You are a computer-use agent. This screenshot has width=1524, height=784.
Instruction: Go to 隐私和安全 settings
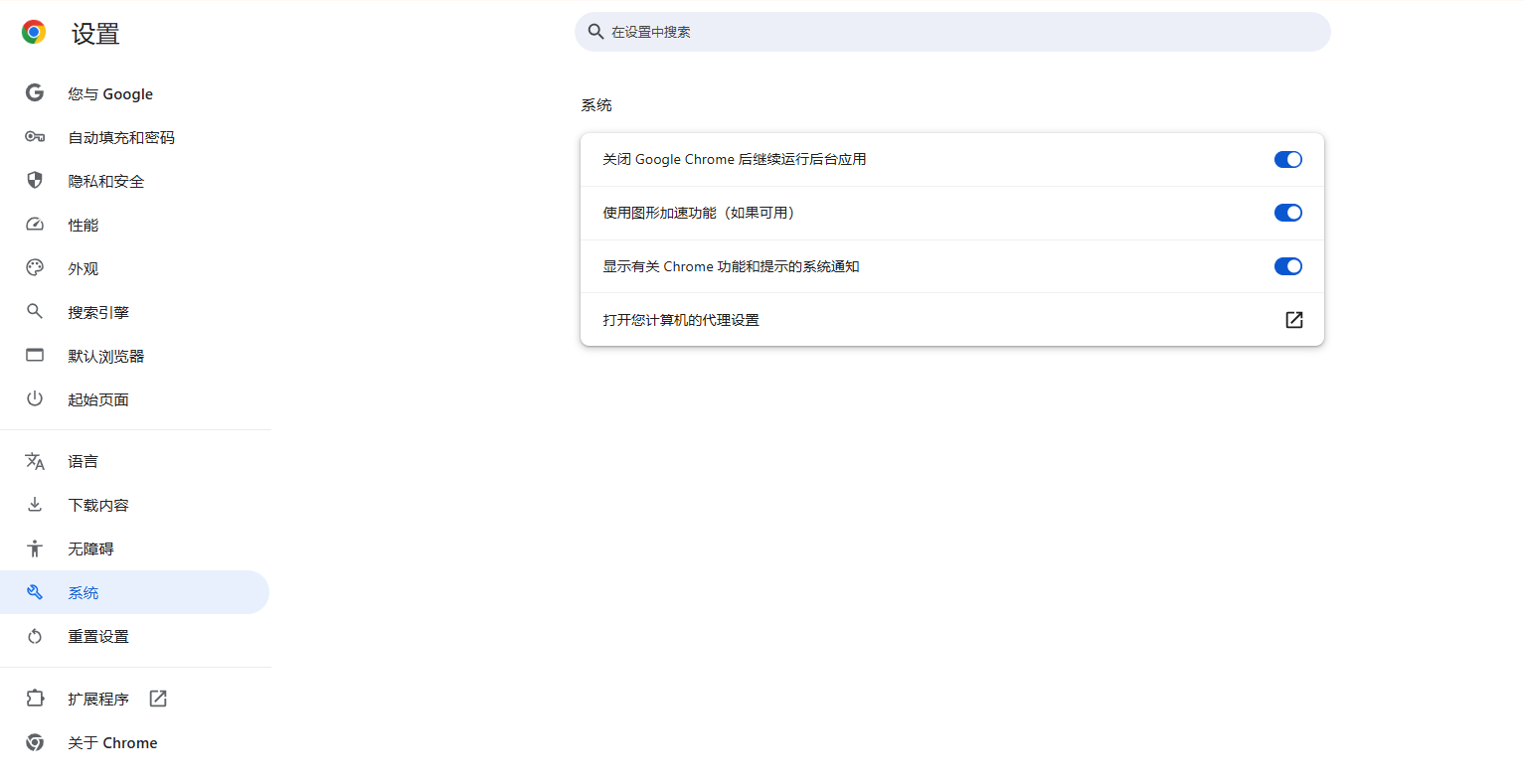click(x=135, y=181)
